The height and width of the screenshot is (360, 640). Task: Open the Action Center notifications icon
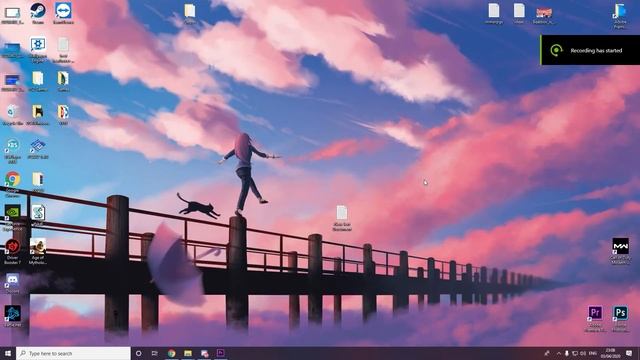pos(629,353)
